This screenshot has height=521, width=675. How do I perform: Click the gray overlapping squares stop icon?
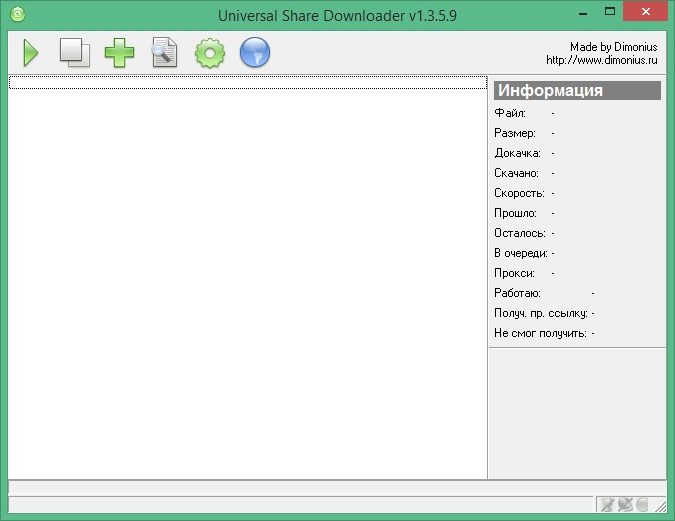tap(75, 53)
